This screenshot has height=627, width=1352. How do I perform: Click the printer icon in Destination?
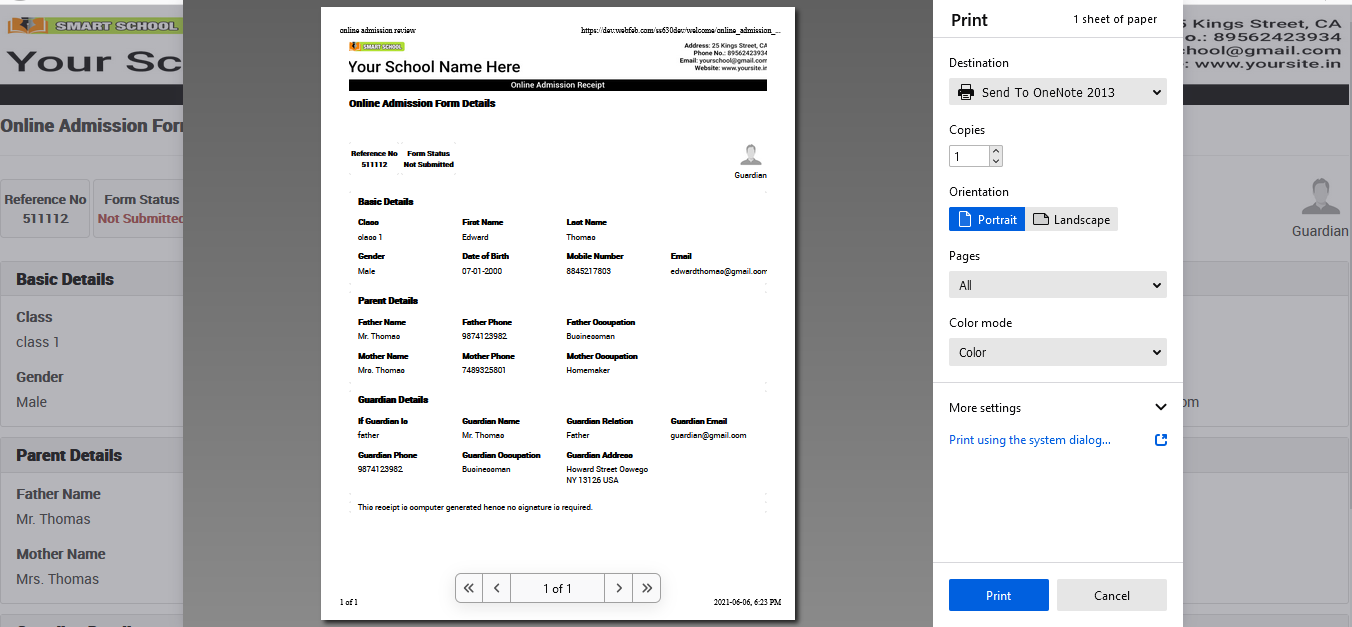tap(966, 92)
